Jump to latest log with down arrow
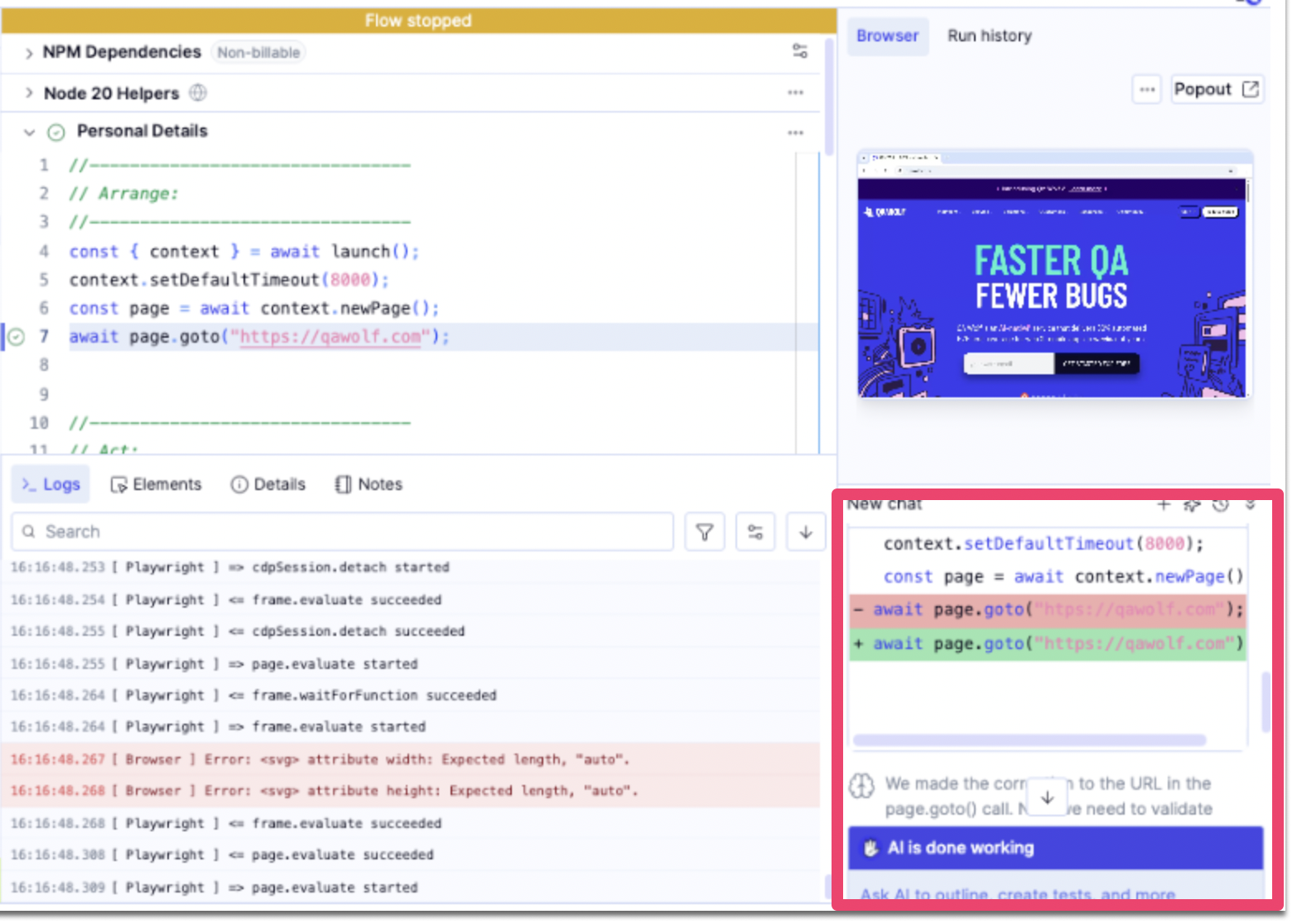The image size is (1297, 924). 805,532
